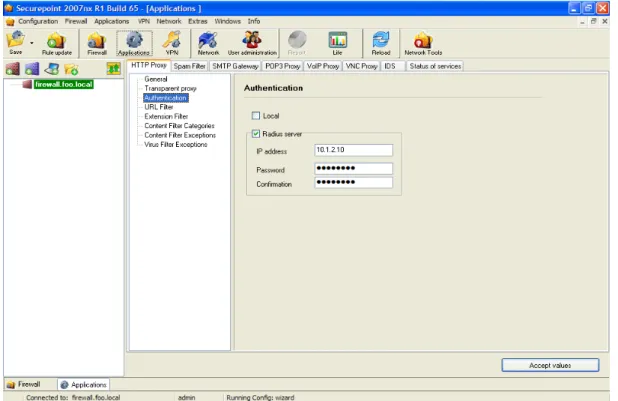
Task: Click the red firewall icon in left panel toolbar
Action: [x=13, y=69]
